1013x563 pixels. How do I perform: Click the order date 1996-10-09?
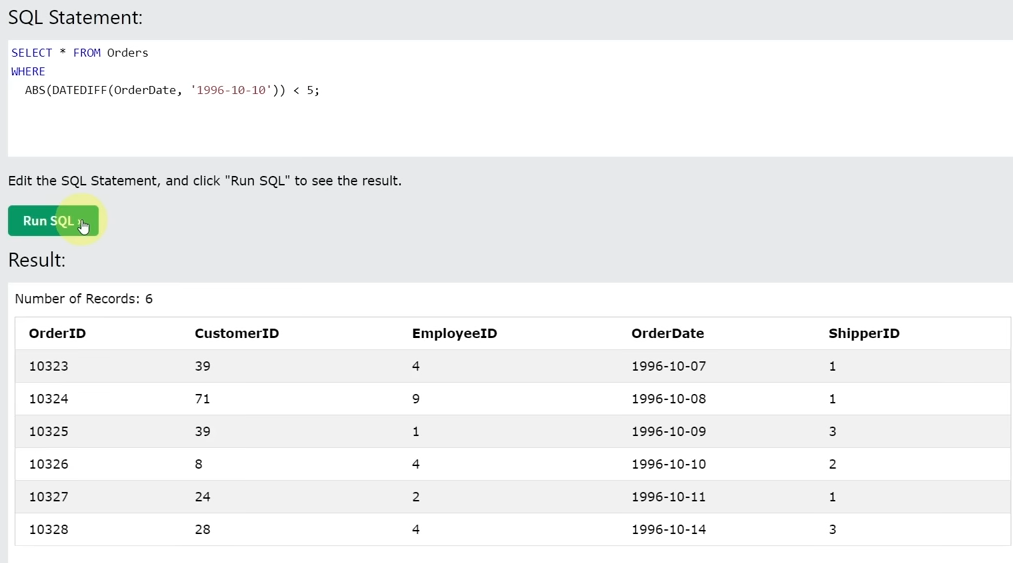click(x=669, y=432)
